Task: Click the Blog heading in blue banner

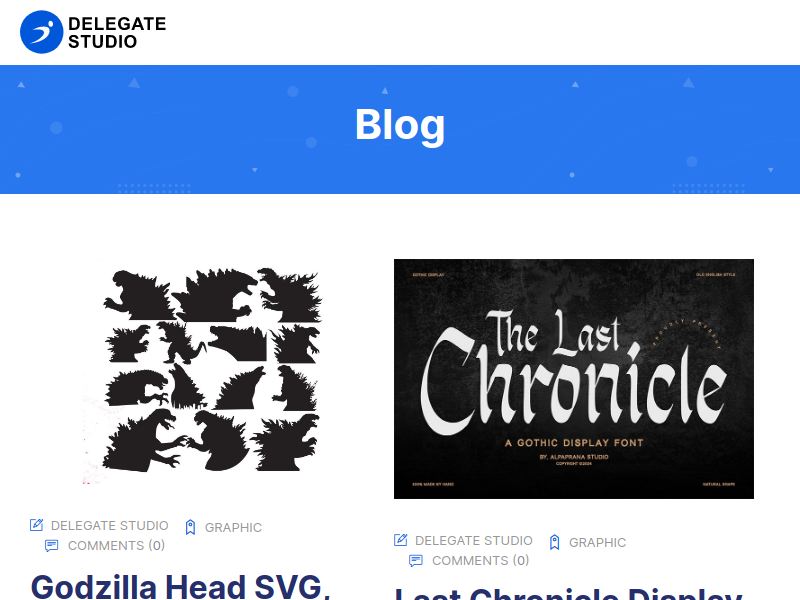Action: (x=400, y=124)
